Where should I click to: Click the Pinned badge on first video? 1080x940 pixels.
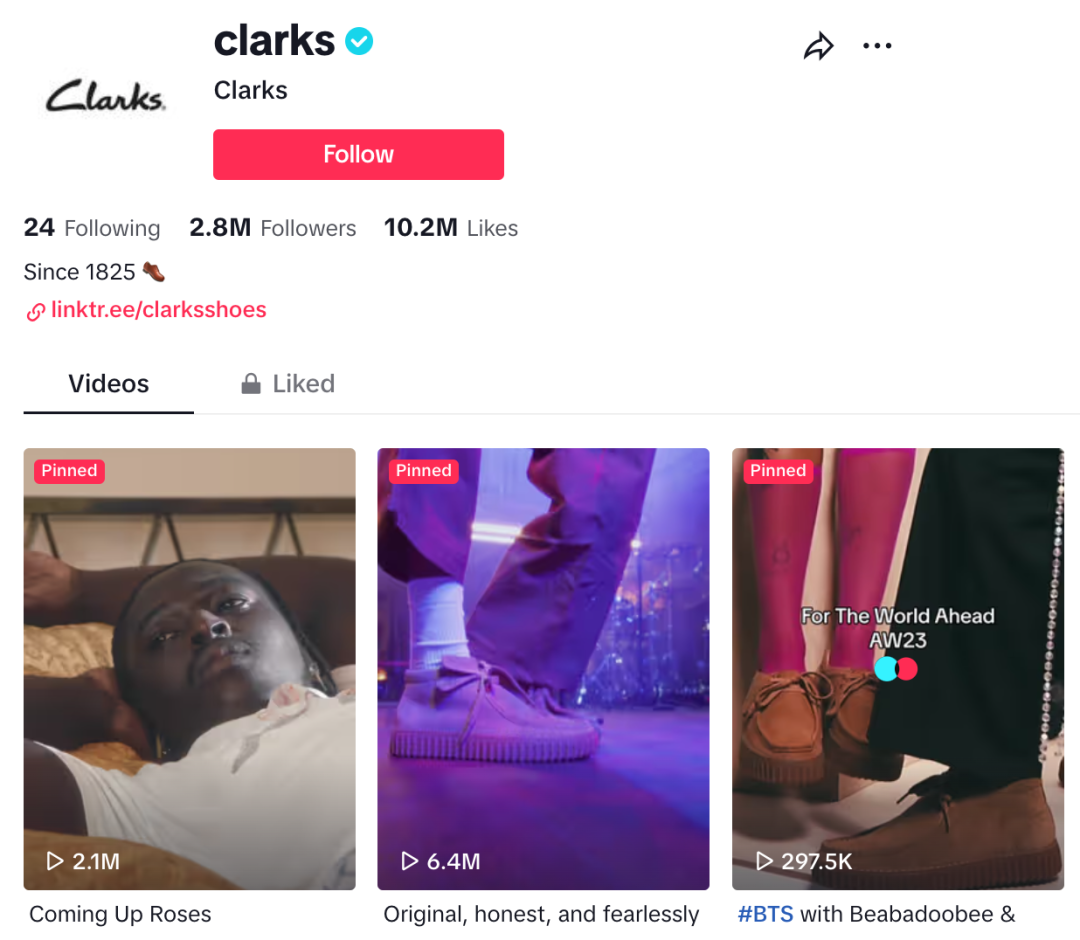[x=70, y=471]
